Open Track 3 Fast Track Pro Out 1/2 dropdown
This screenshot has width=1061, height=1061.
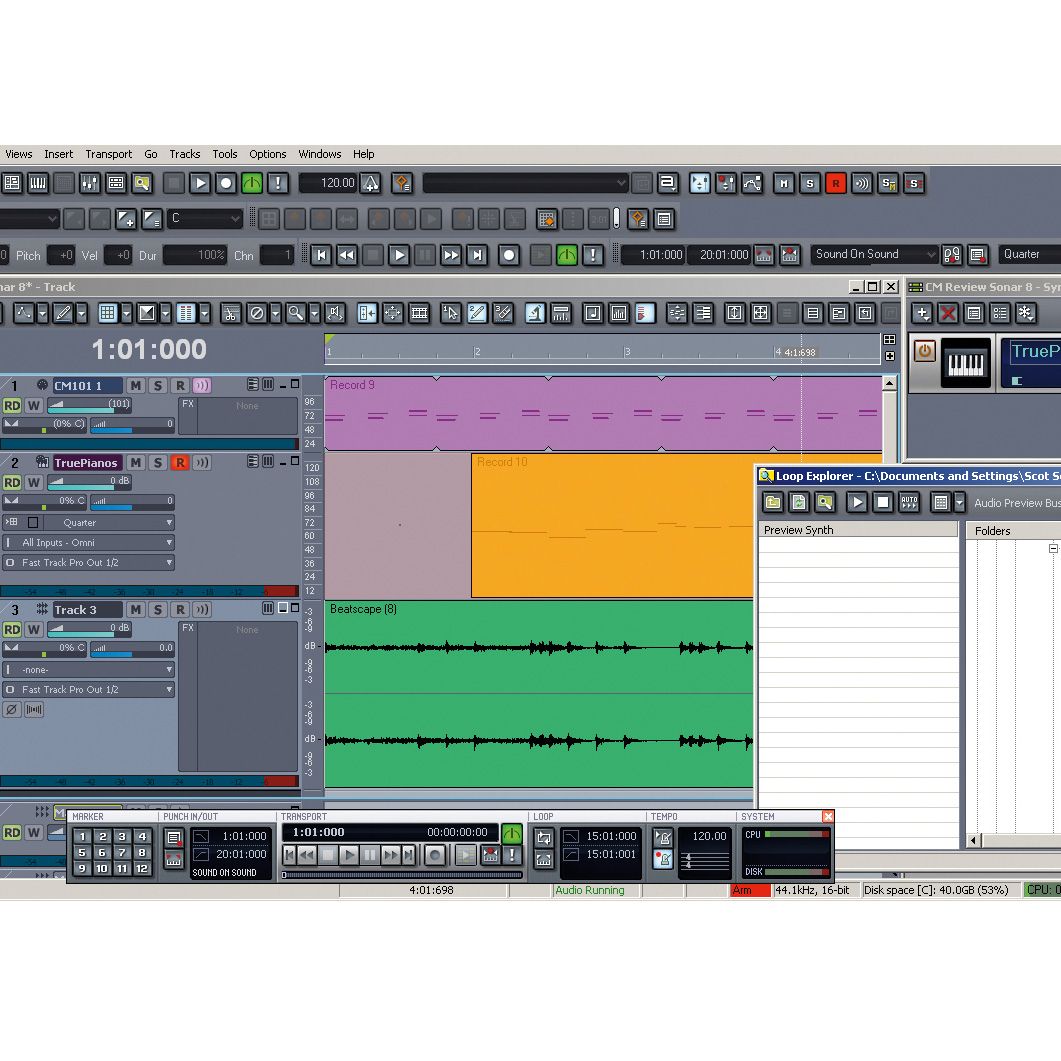coord(89,690)
